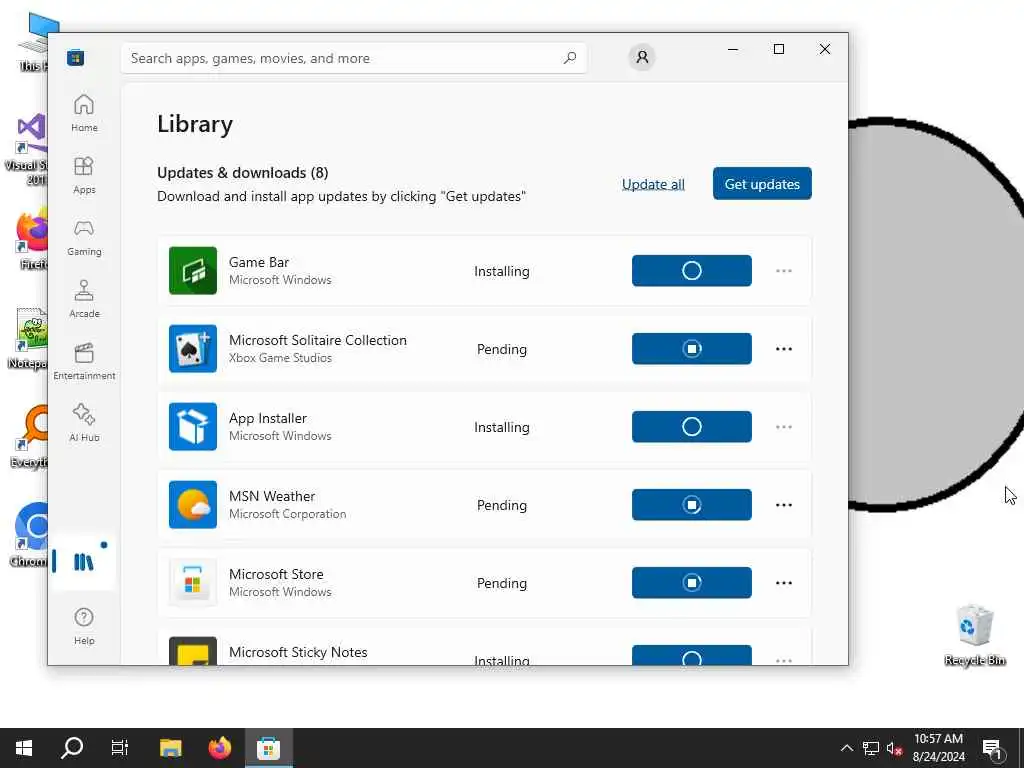
Task: Click the Microsoft Store logo icon
Action: [x=76, y=58]
